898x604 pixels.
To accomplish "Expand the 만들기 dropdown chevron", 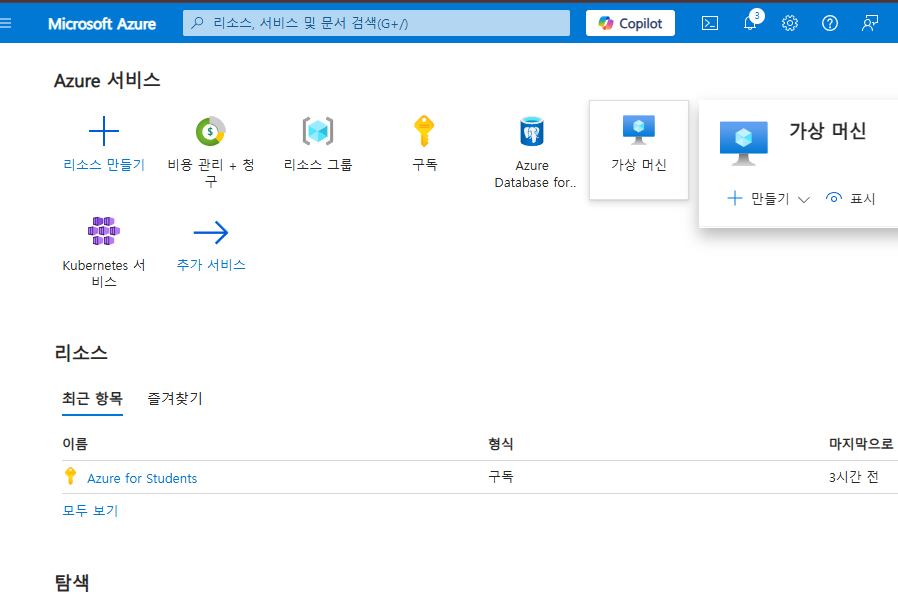I will [x=804, y=200].
